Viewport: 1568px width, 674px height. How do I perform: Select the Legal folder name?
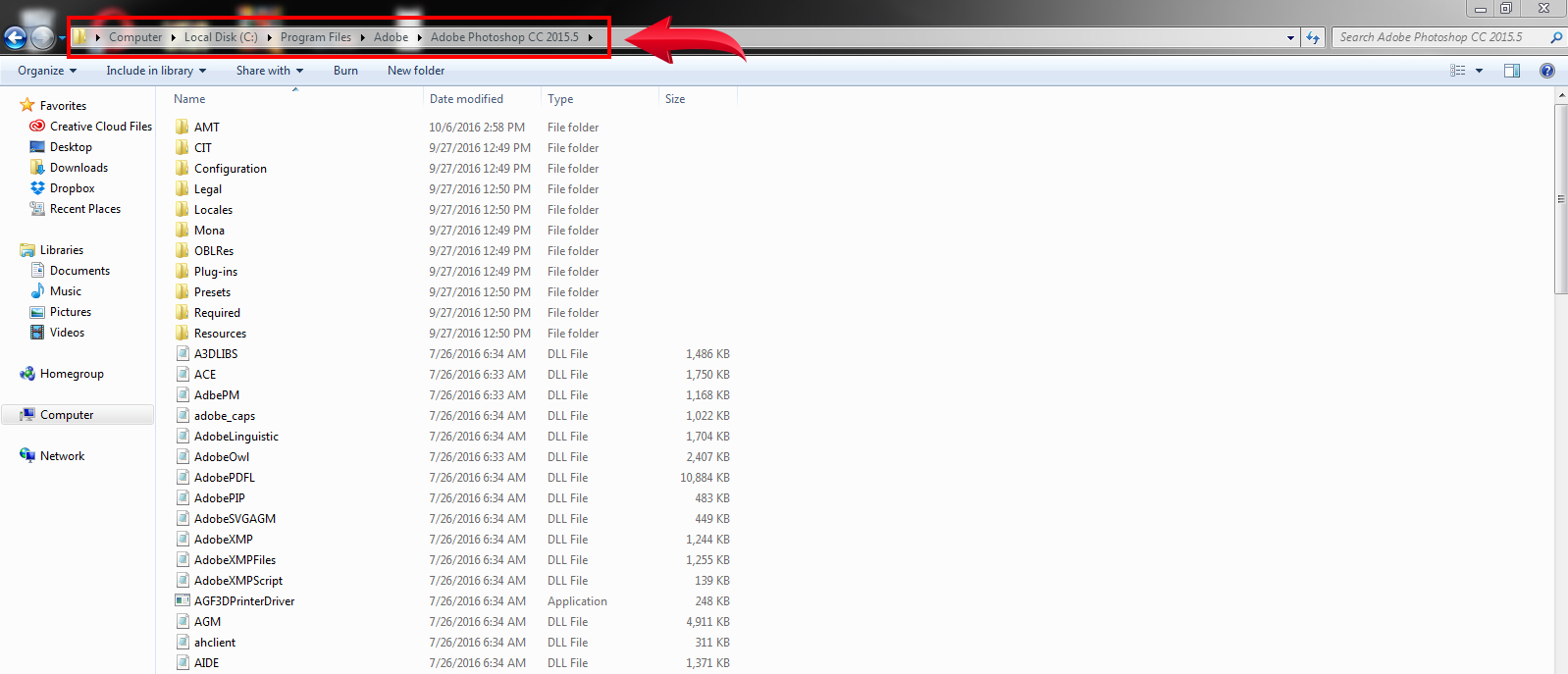click(208, 189)
